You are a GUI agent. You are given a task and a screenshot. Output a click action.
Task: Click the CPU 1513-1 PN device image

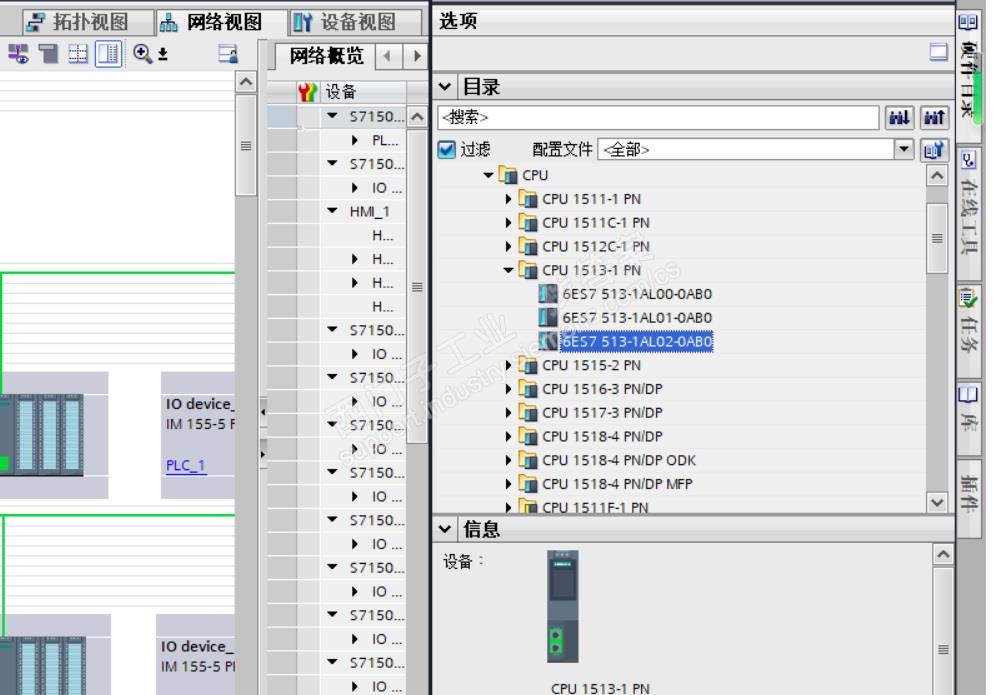[563, 606]
